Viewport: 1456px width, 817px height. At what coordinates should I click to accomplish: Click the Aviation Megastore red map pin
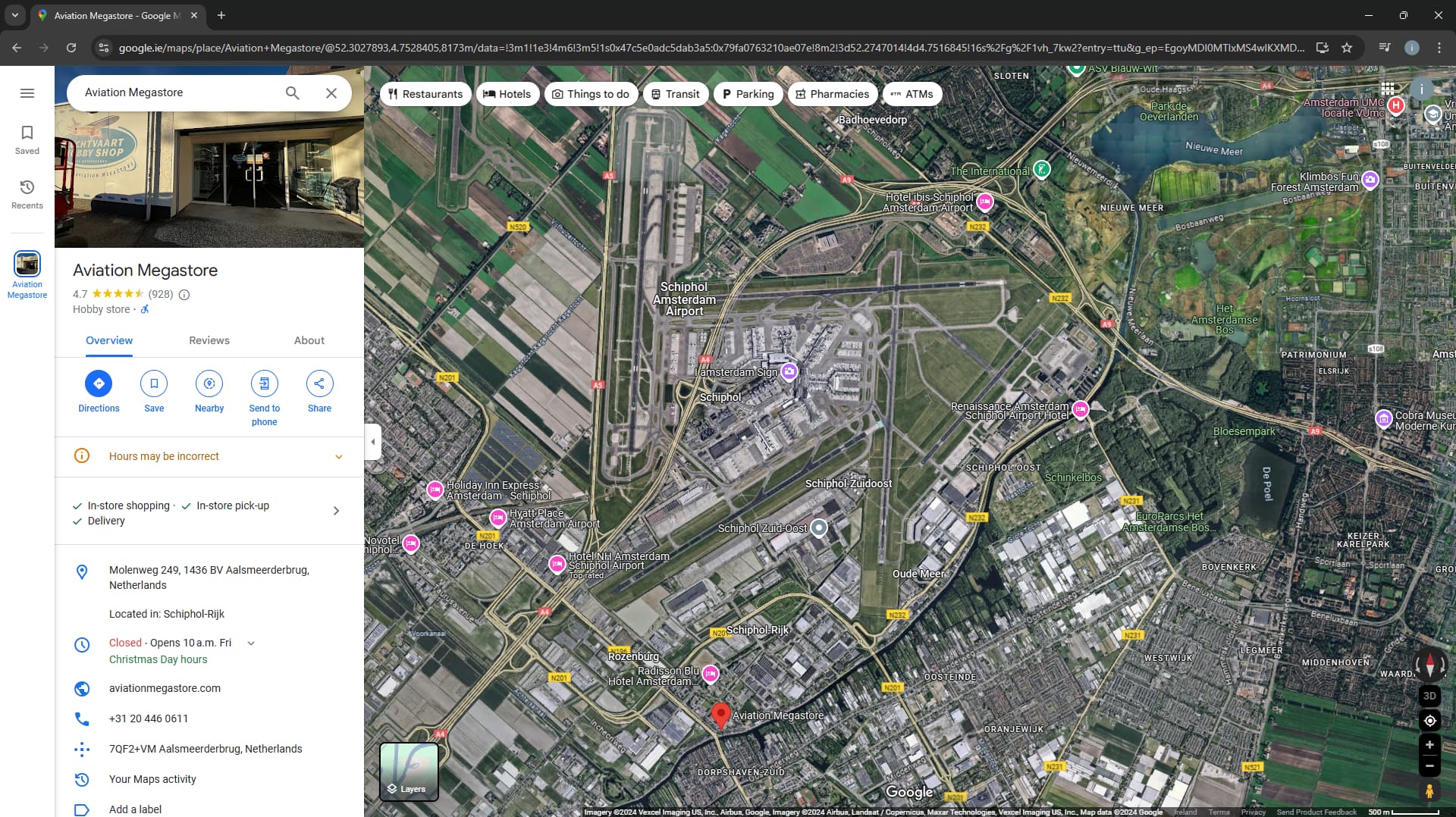coord(720,715)
